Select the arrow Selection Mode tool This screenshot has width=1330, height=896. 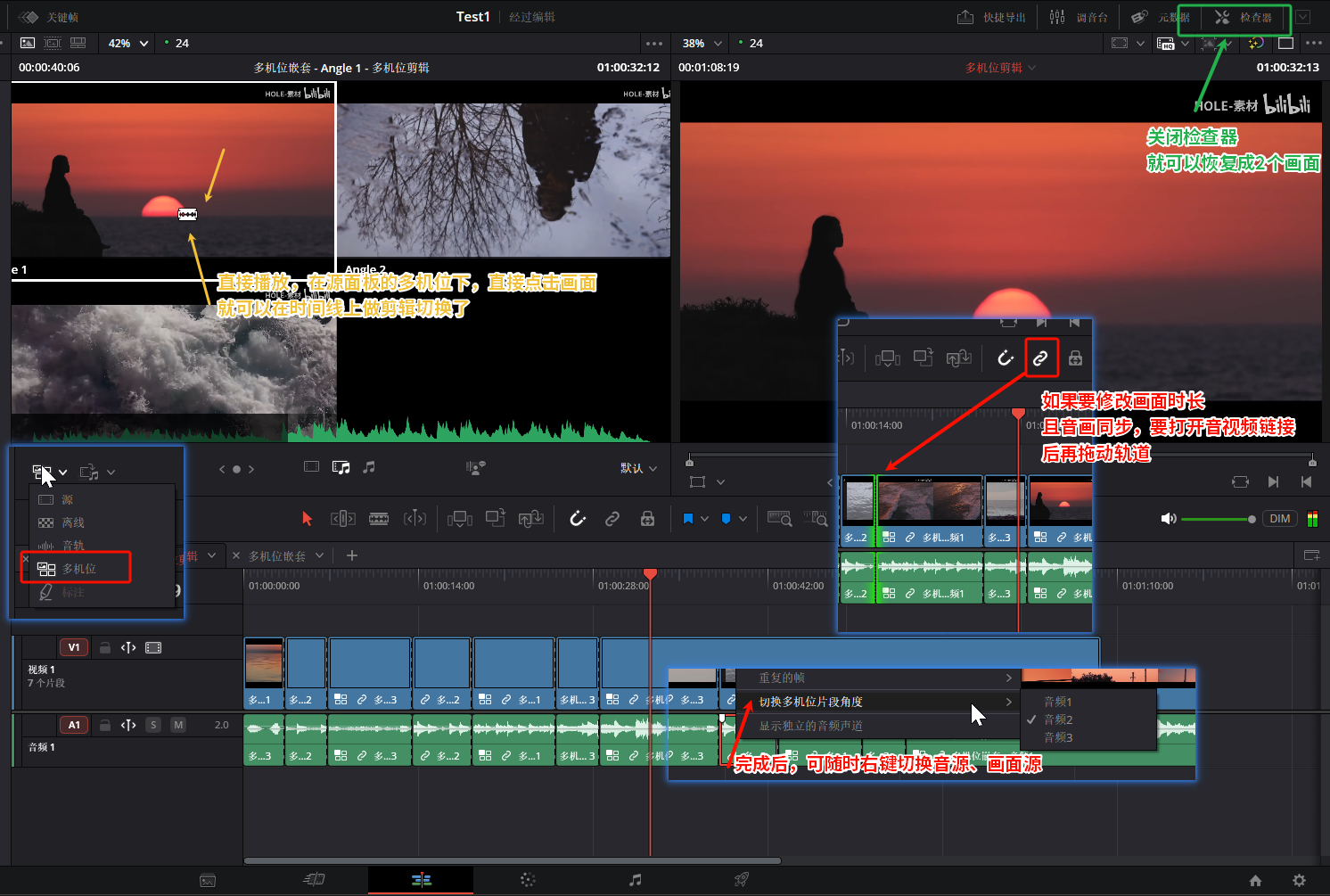click(308, 519)
